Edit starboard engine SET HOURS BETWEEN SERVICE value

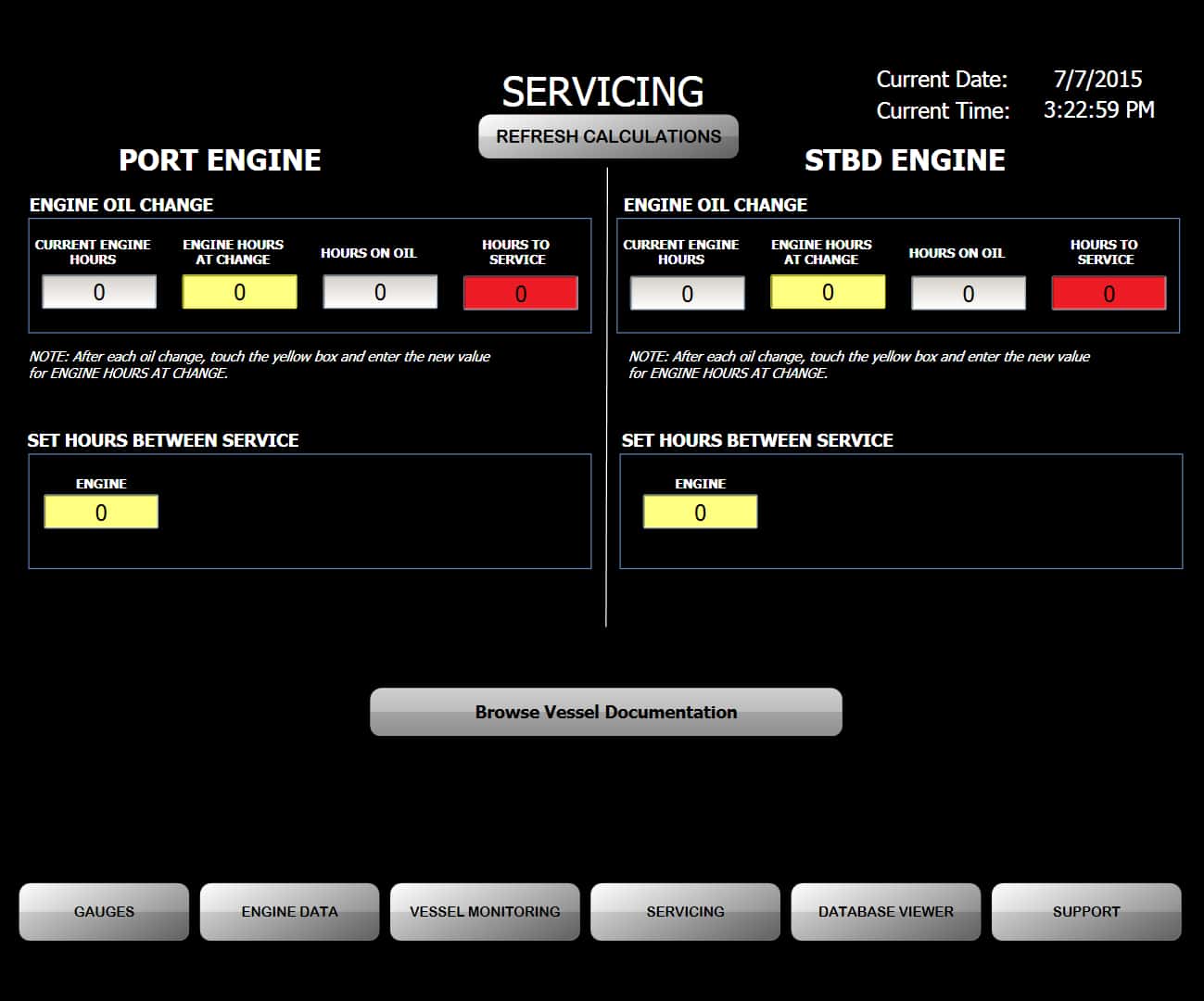(700, 512)
